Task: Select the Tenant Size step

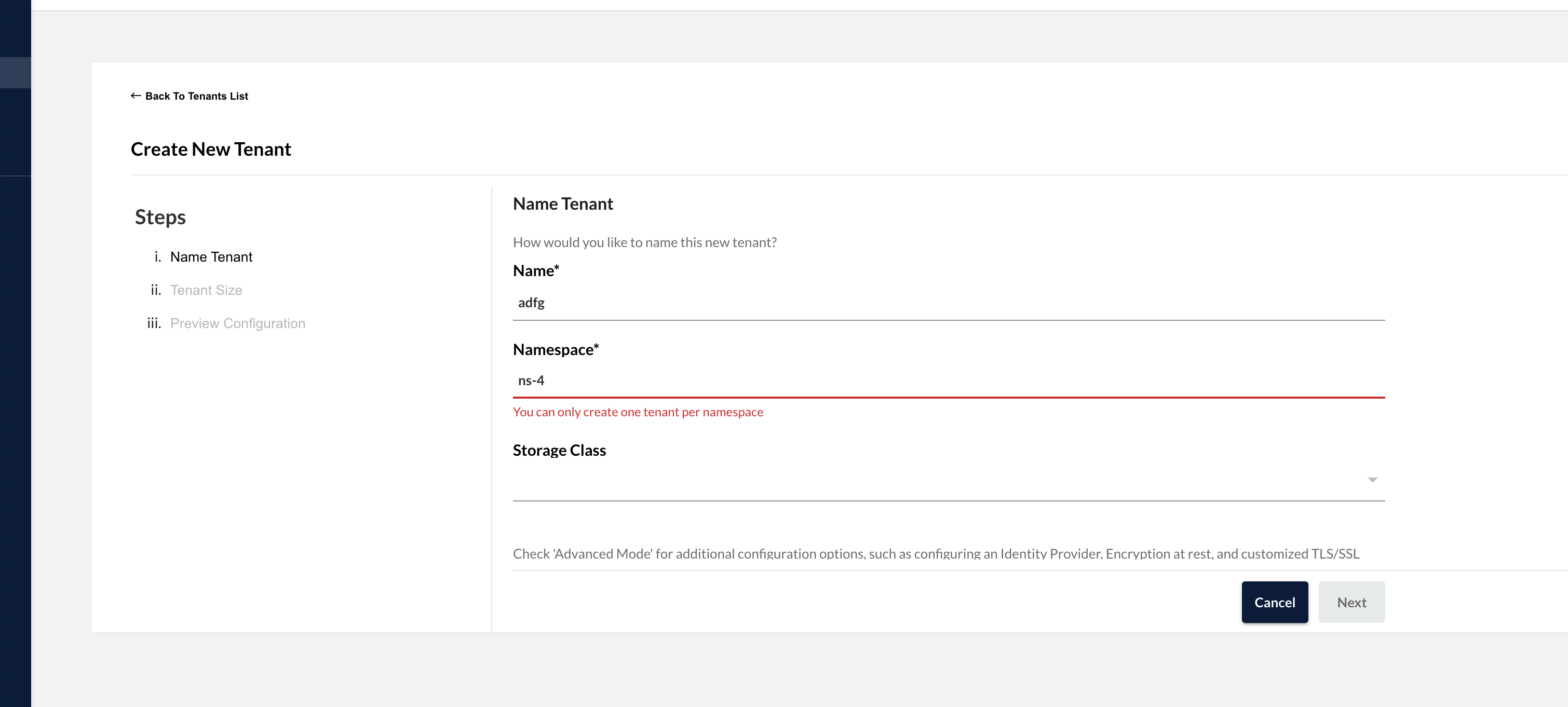Action: (206, 290)
